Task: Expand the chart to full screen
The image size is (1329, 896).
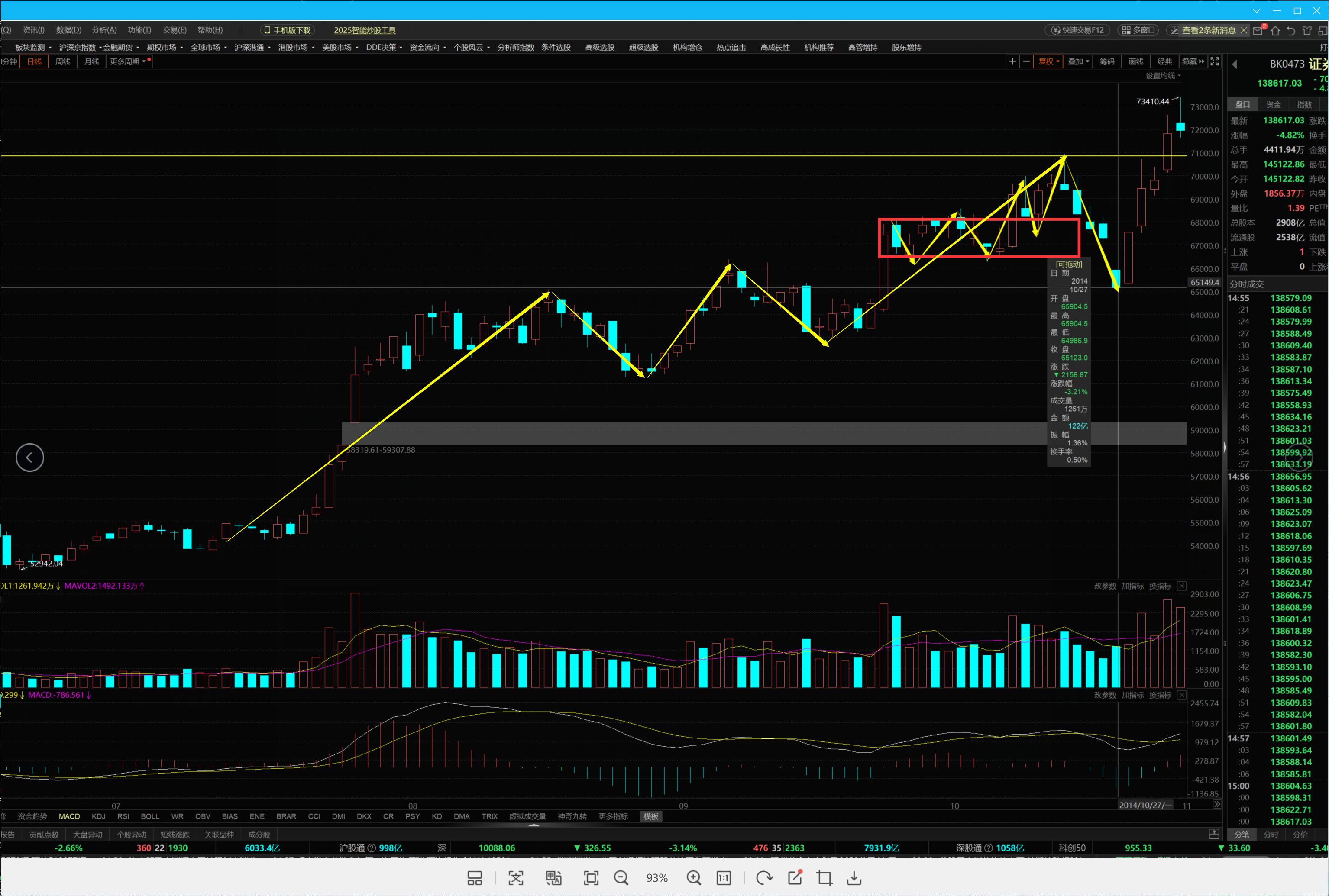Action: 1215,61
